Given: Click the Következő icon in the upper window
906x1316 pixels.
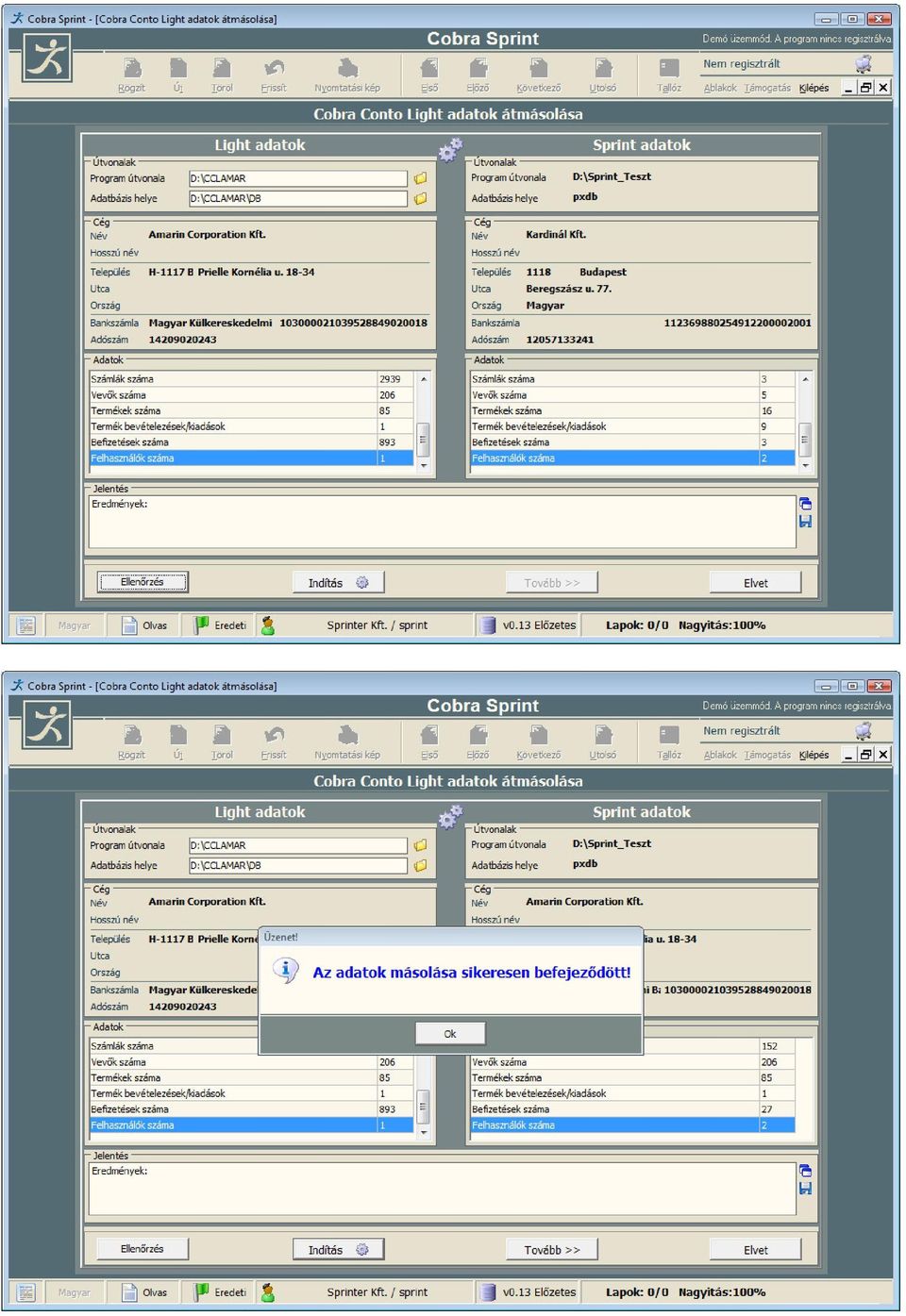Looking at the screenshot, I should pos(539,69).
